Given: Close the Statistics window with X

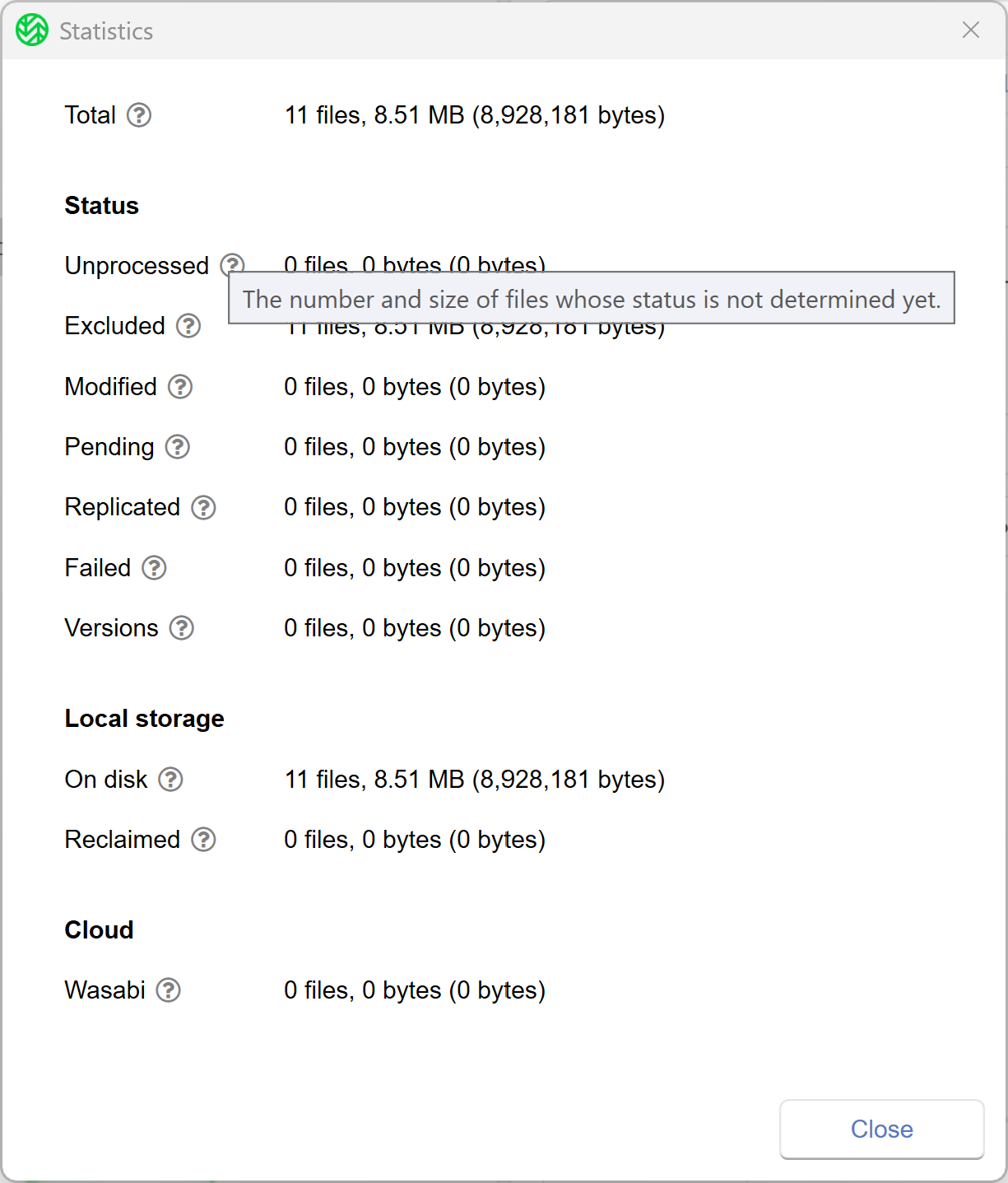Looking at the screenshot, I should 971,30.
